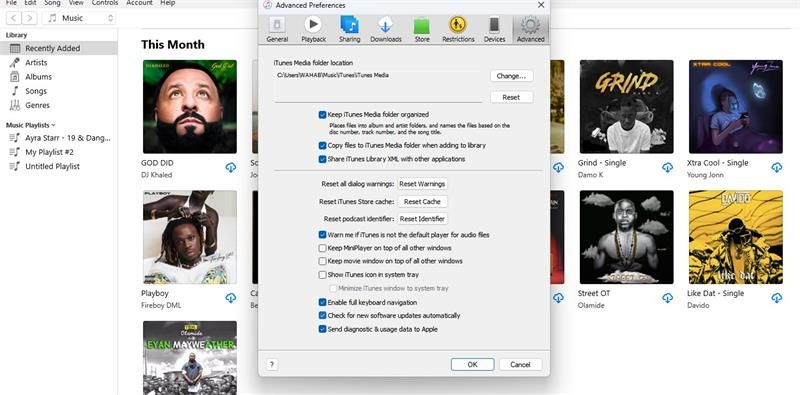
Task: Toggle Enable full keyboard navigation checkbox
Action: pyautogui.click(x=322, y=303)
